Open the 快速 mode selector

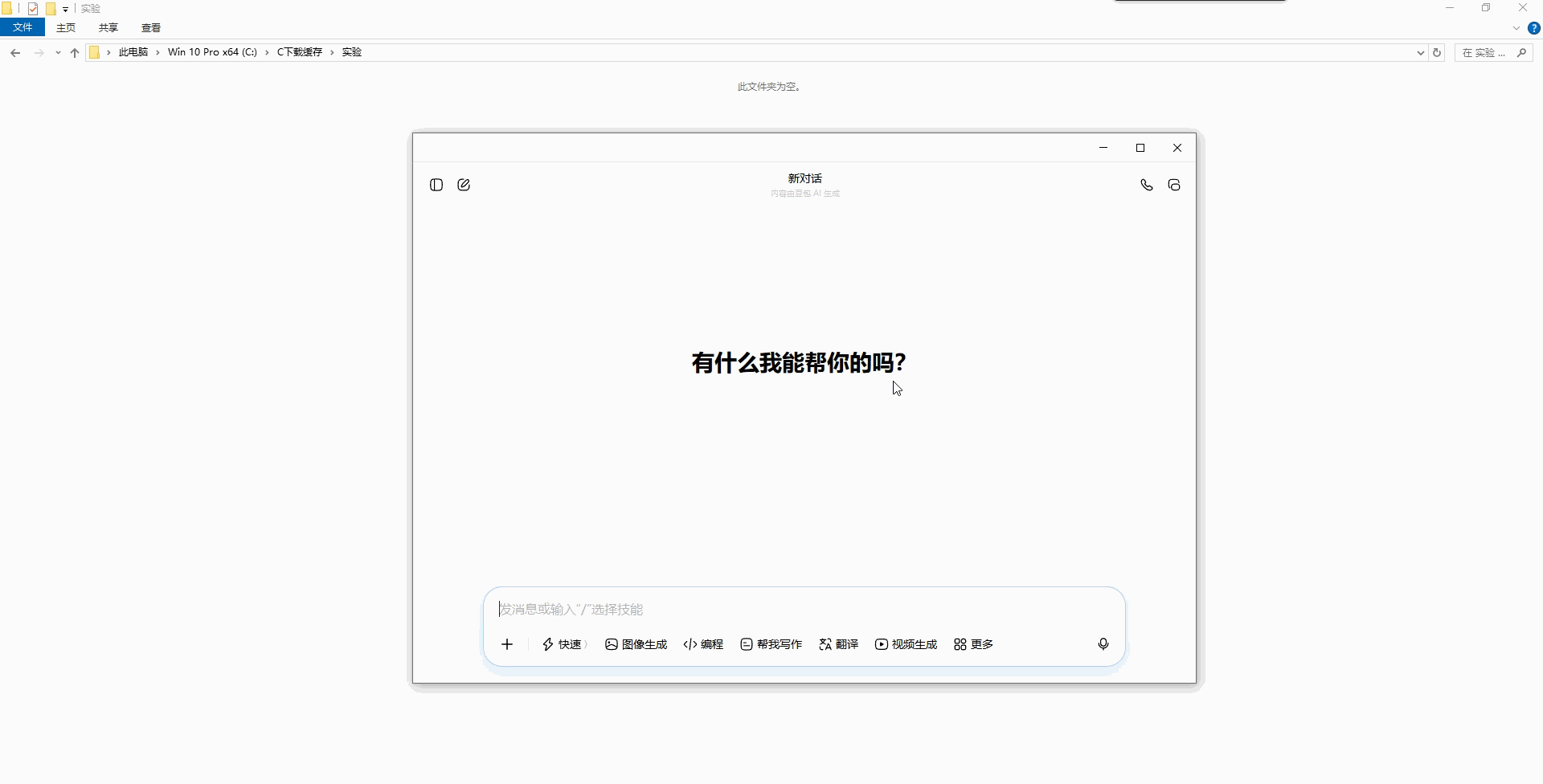564,644
